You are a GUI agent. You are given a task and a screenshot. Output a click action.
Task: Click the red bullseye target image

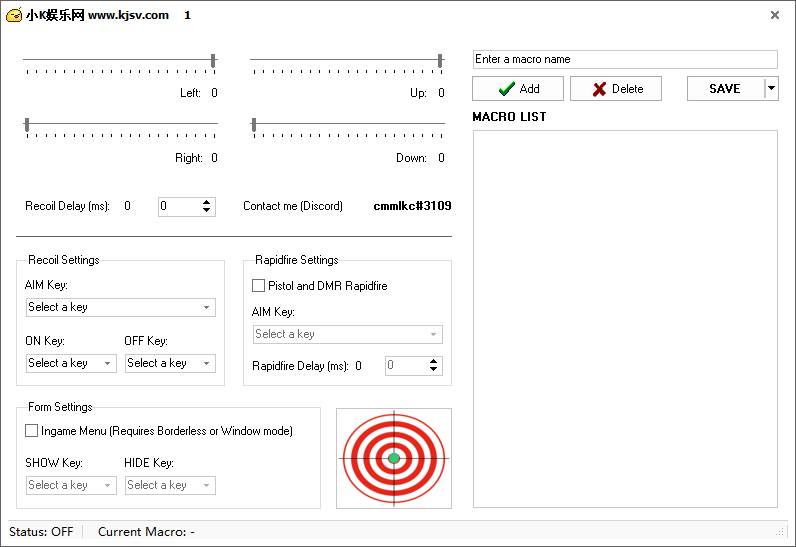click(394, 458)
